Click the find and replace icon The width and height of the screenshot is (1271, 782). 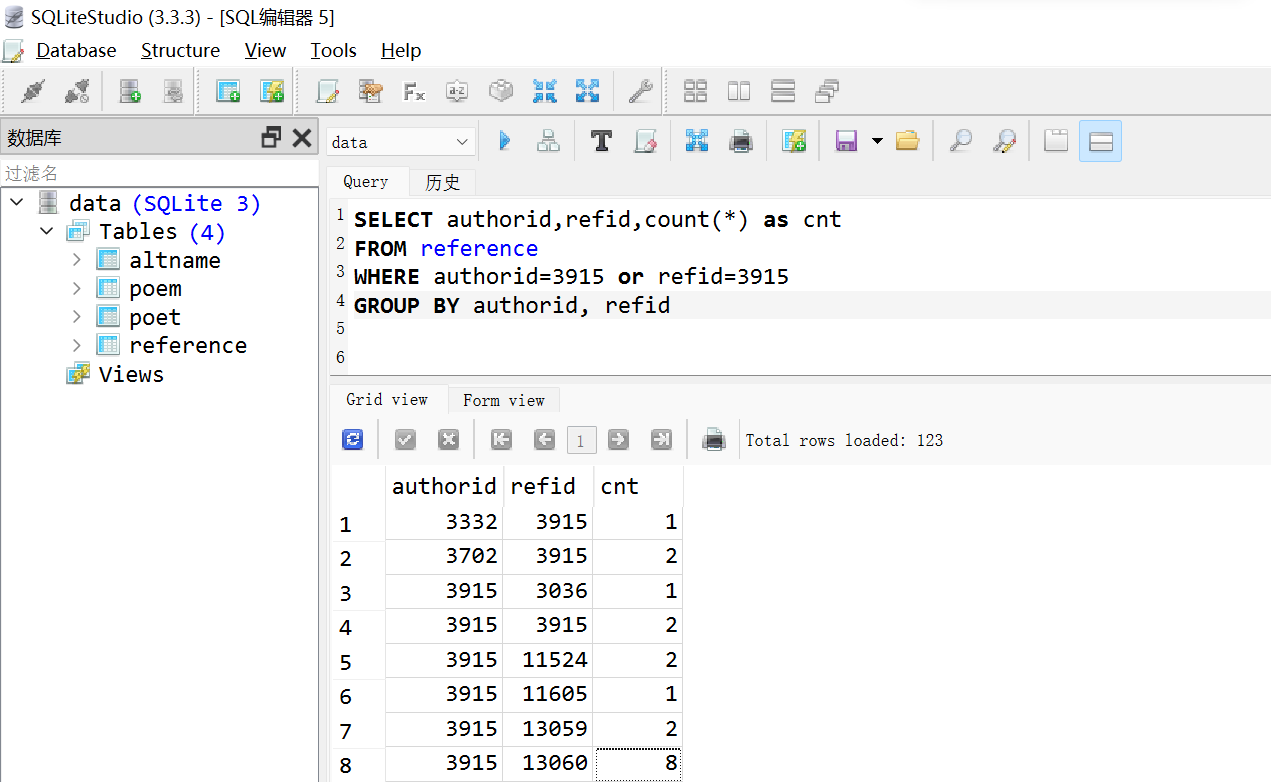tap(1004, 141)
